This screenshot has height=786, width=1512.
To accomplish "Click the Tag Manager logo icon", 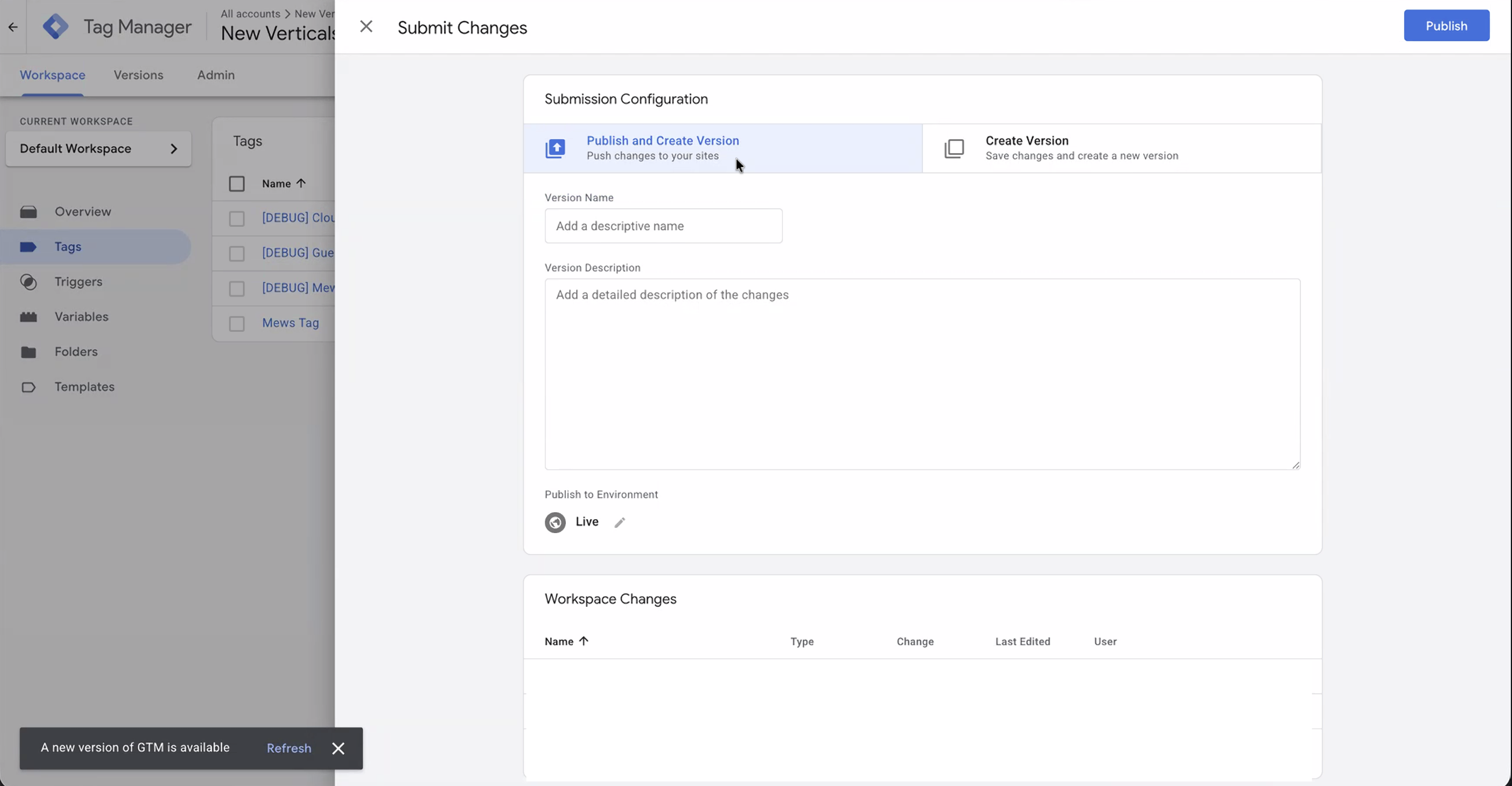I will pyautogui.click(x=56, y=27).
